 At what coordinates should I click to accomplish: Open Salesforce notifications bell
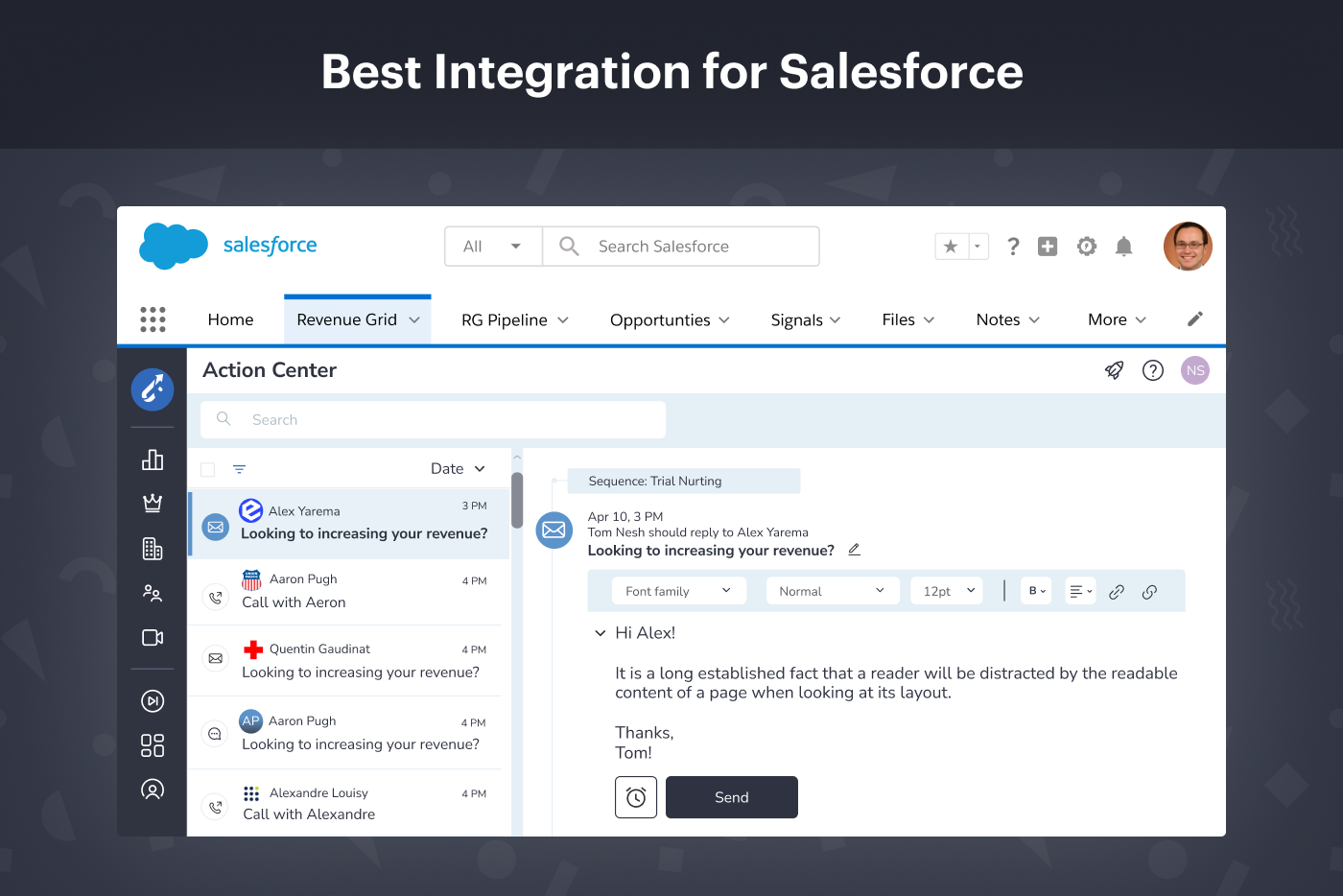tap(1123, 246)
